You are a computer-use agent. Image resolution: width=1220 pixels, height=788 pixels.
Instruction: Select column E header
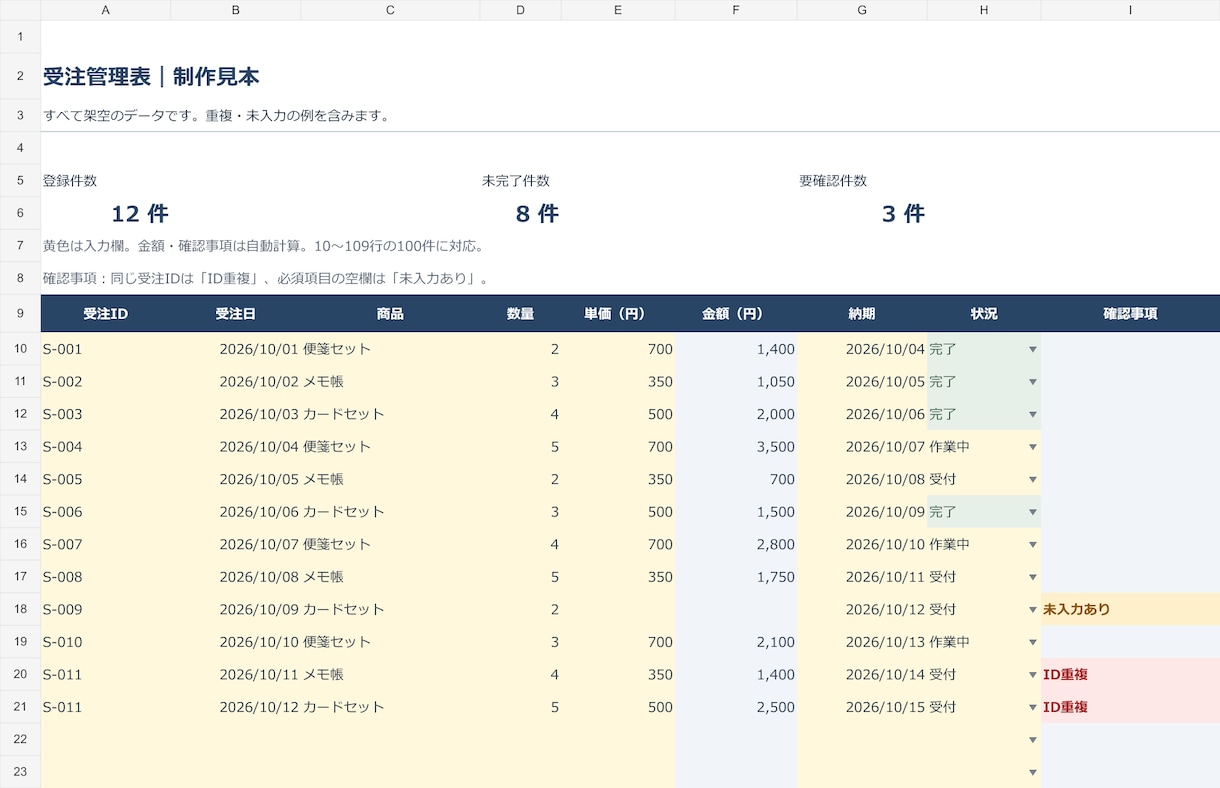(618, 10)
